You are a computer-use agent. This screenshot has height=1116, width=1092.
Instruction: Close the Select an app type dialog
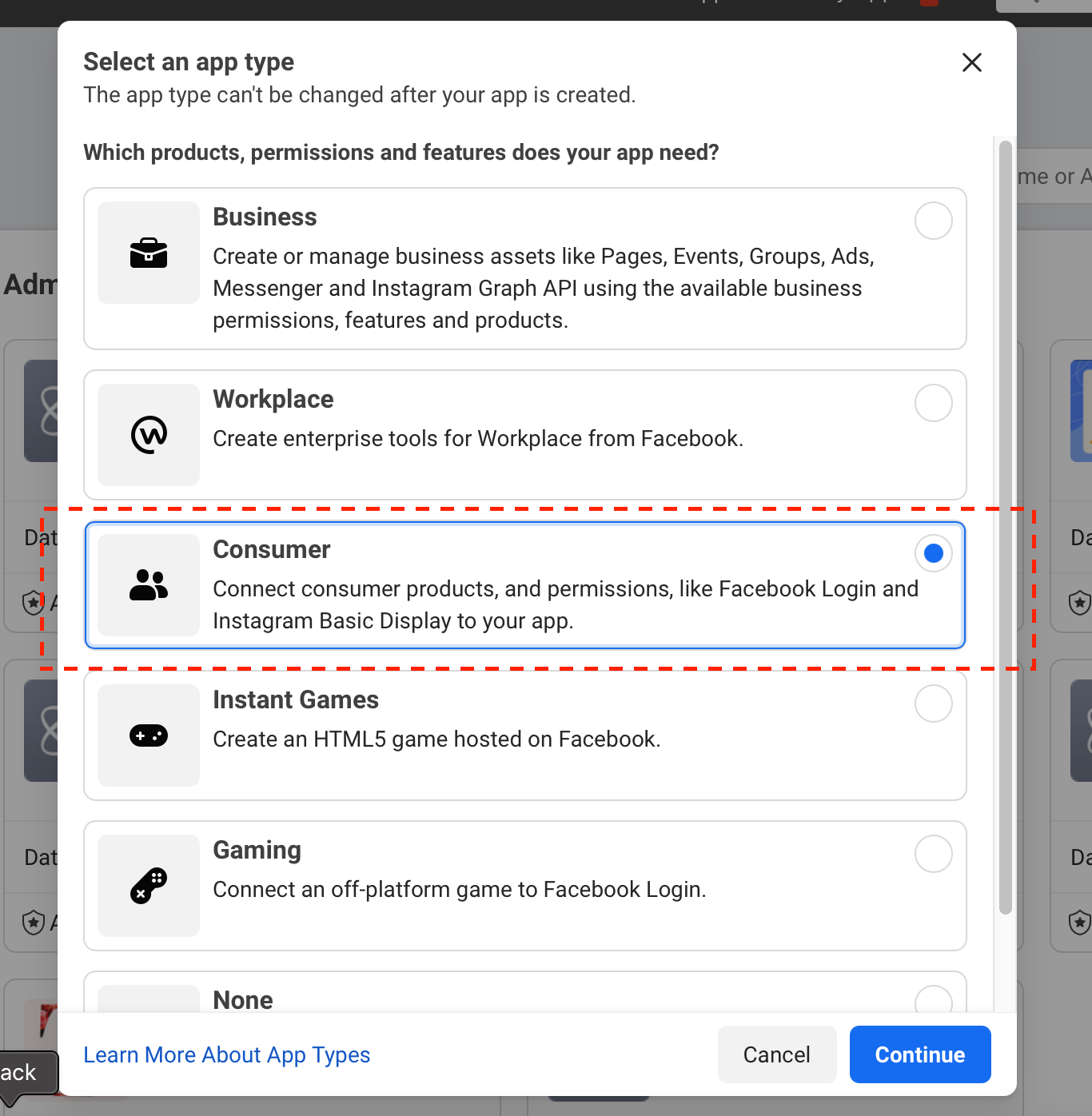point(971,62)
